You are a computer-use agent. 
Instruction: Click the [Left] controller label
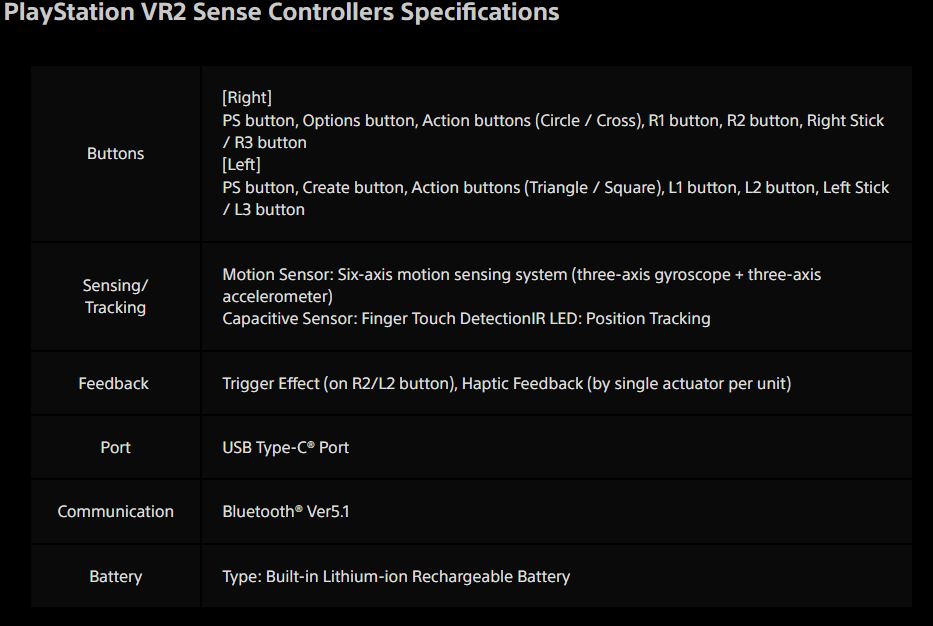(241, 165)
